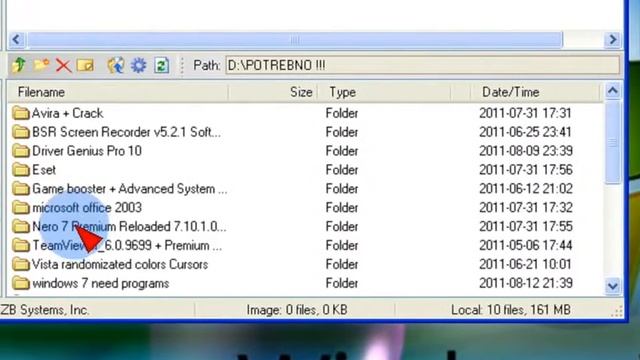Image resolution: width=640 pixels, height=360 pixels.
Task: Select 'Vista randomizated colors Cursors' name
Action: point(120,264)
